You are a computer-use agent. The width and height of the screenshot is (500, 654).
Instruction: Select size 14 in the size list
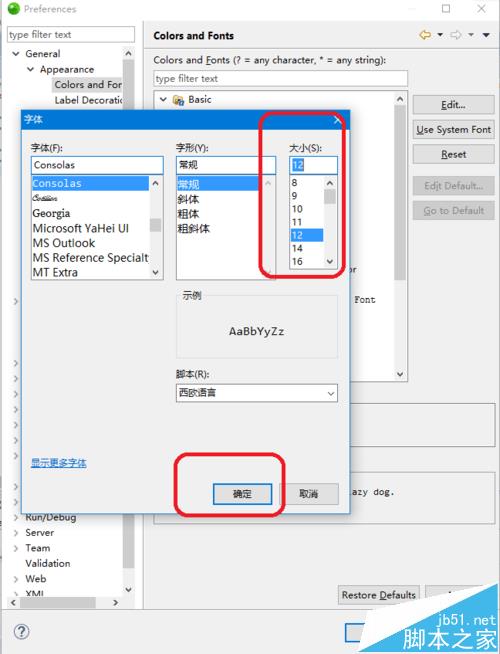tap(307, 249)
